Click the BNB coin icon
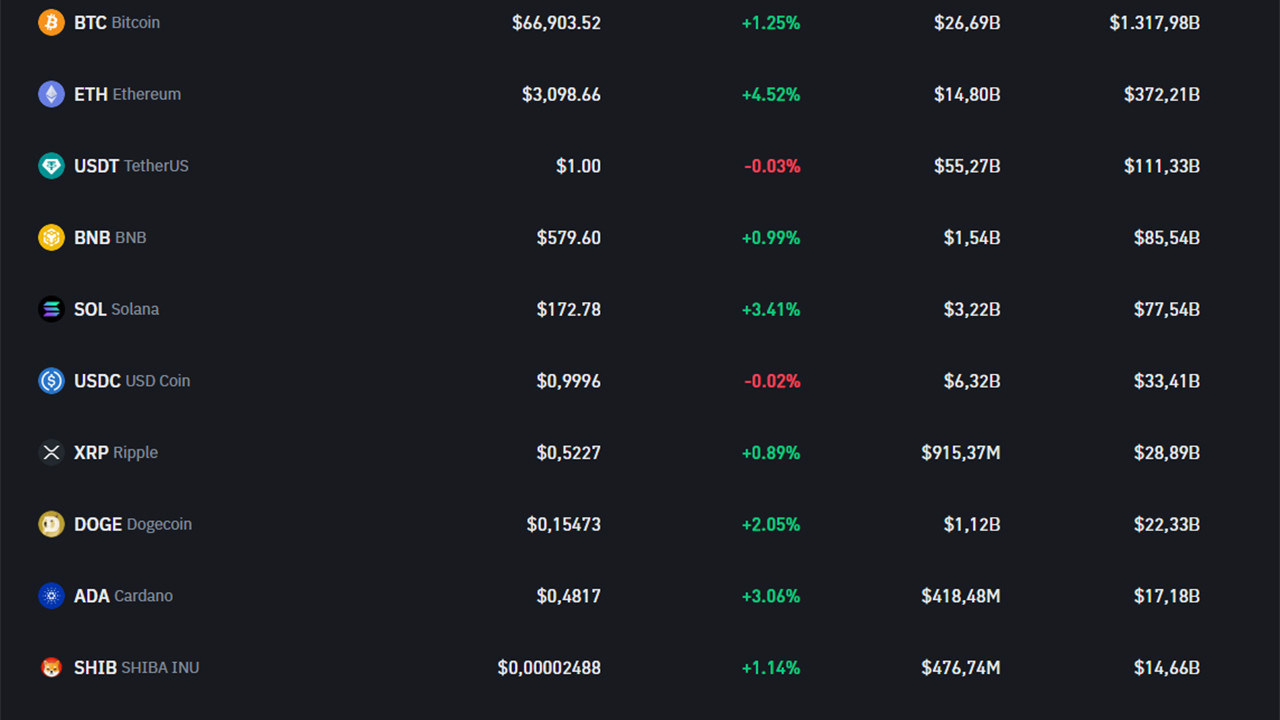 pyautogui.click(x=51, y=237)
